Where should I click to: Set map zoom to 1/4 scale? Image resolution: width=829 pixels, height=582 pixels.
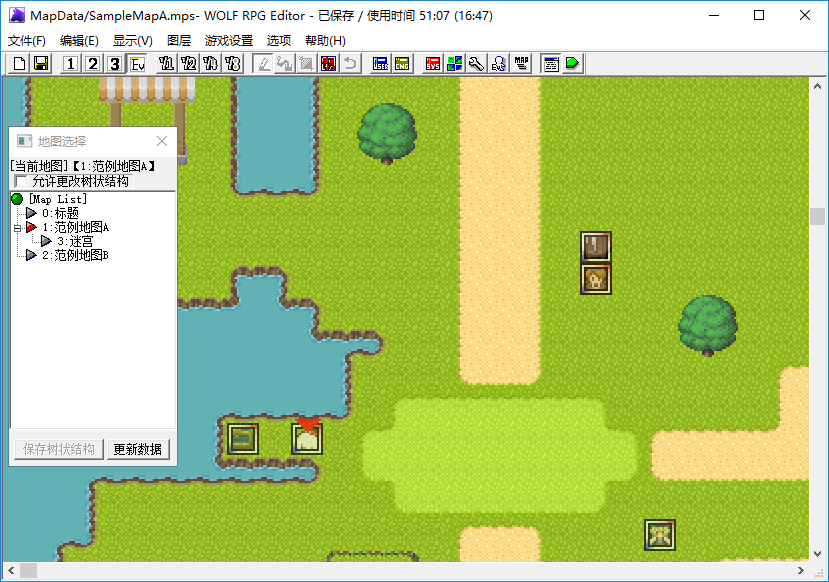pyautogui.click(x=211, y=64)
